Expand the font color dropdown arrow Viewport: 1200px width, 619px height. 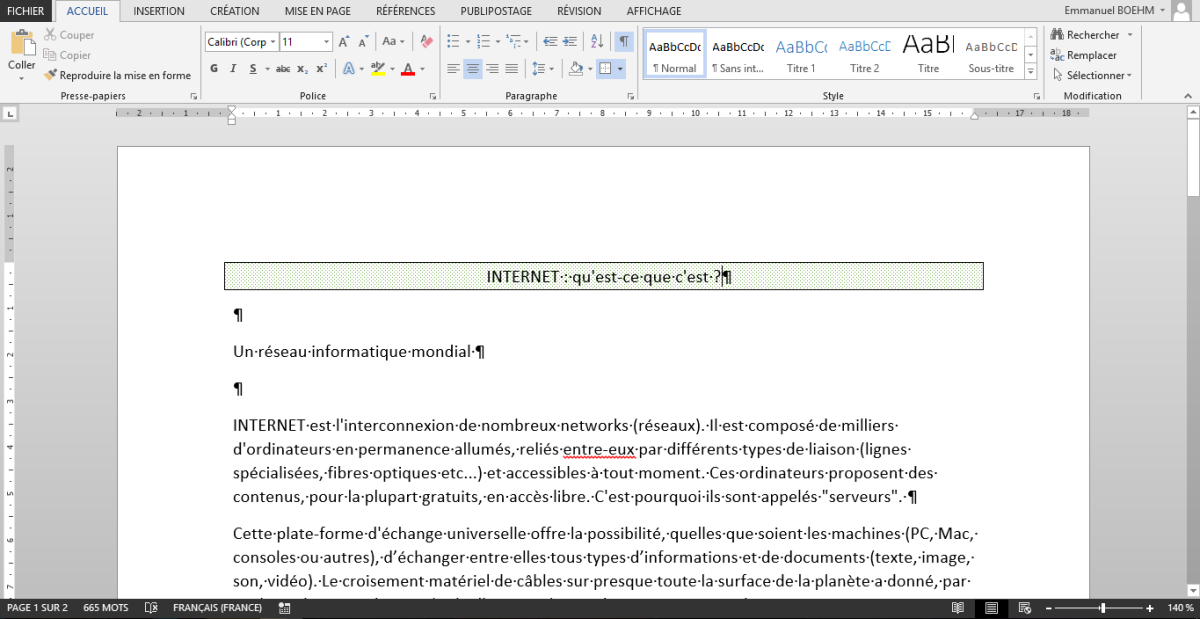click(x=421, y=69)
